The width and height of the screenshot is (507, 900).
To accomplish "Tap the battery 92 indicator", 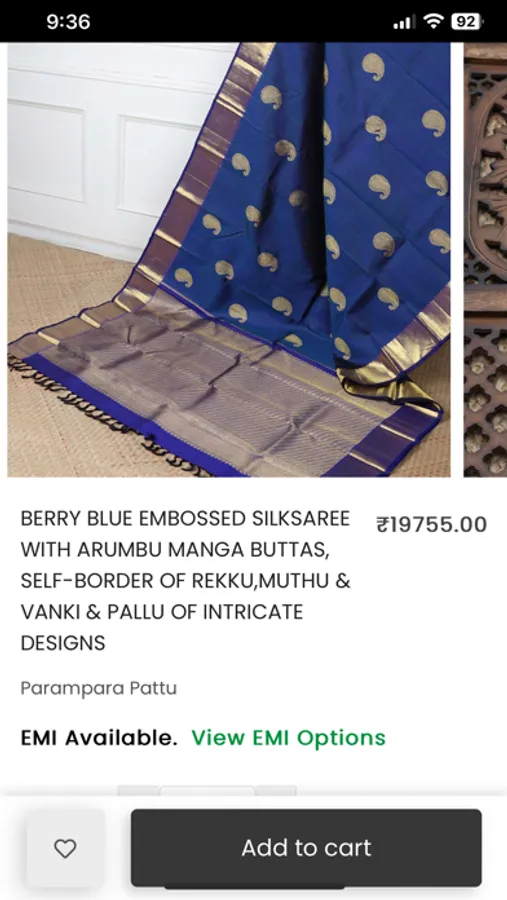I will click(x=466, y=22).
